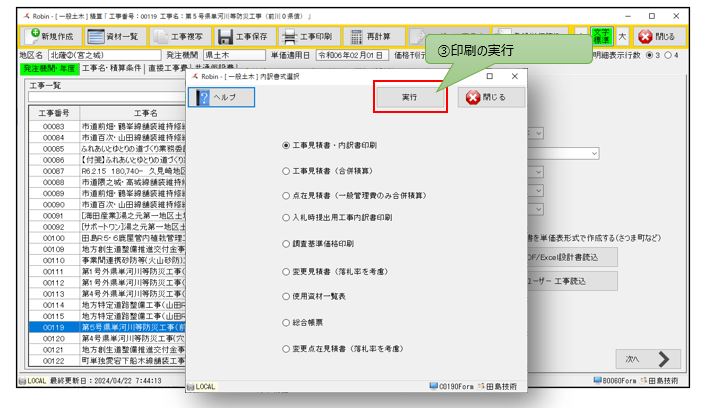
Task: Close the dialog with 閉じる button
Action: [x=491, y=97]
